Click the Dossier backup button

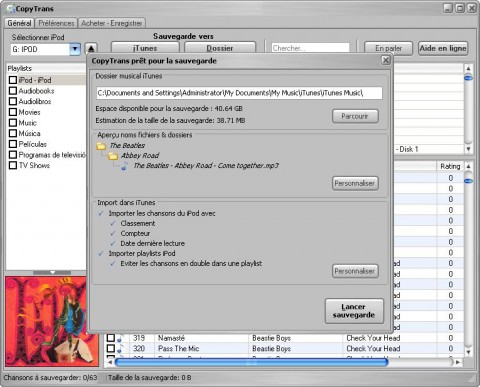click(220, 48)
